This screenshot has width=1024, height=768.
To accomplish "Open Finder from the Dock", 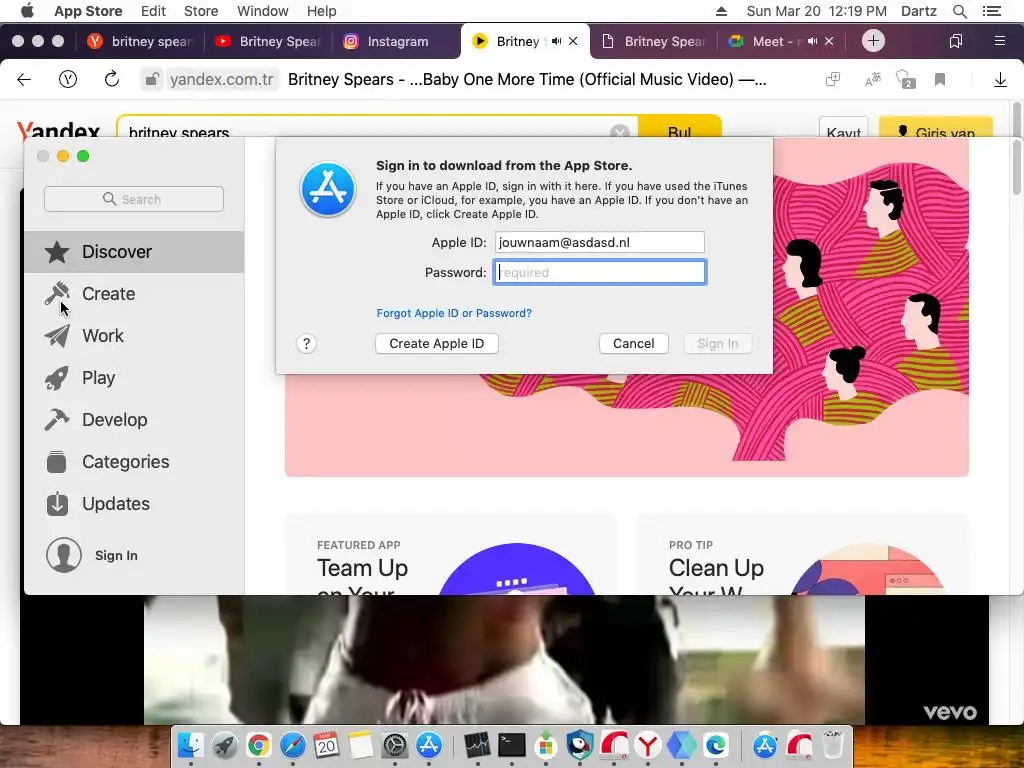I will [x=191, y=745].
